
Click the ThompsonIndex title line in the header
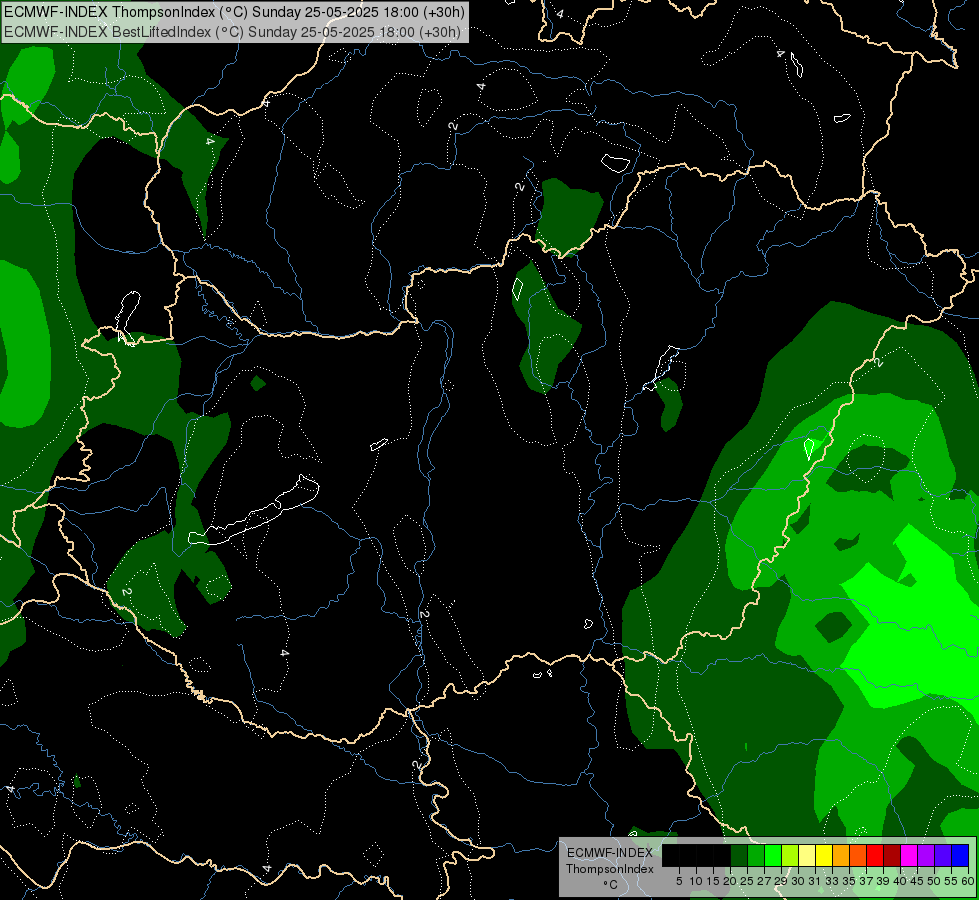(234, 12)
